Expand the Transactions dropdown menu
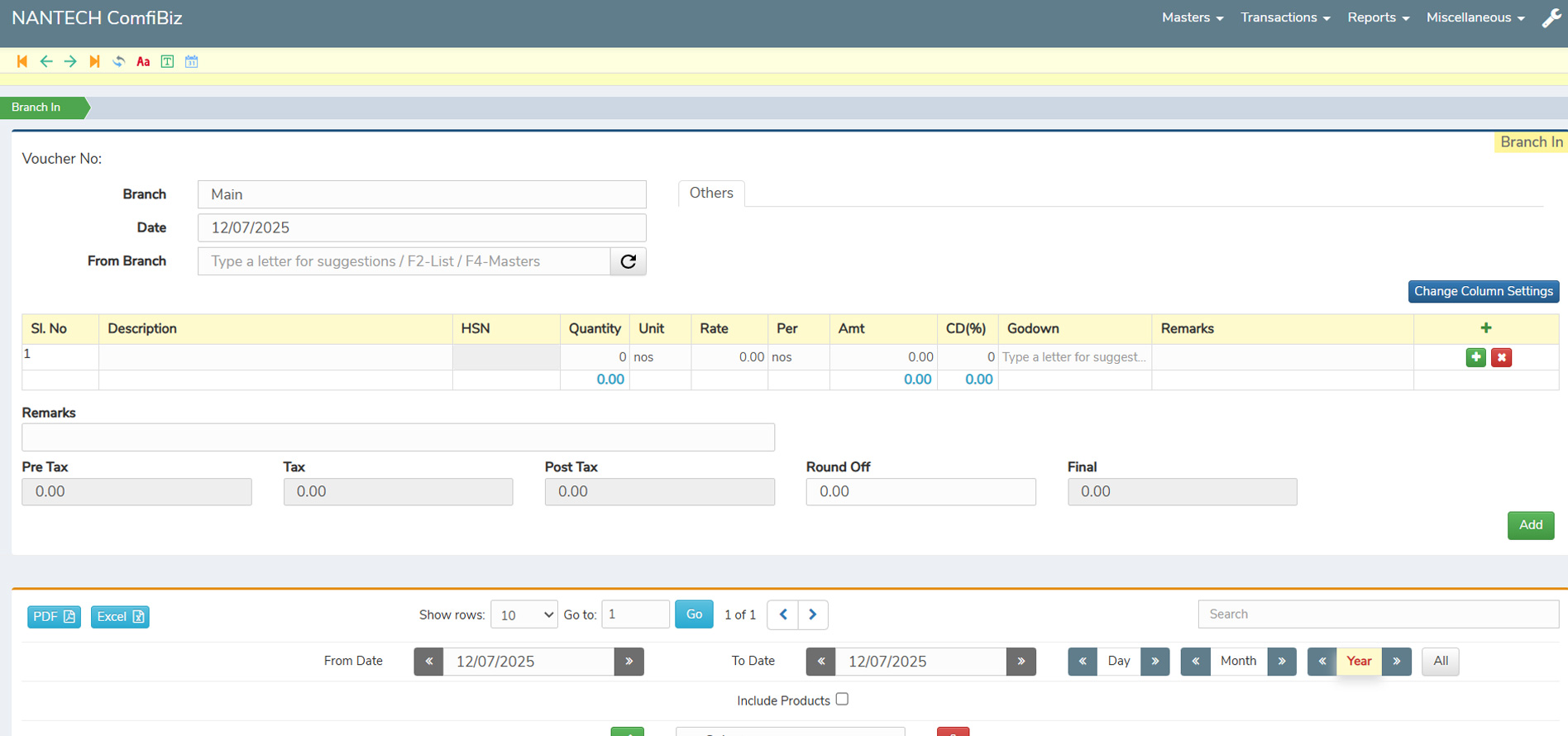This screenshot has width=1568, height=736. click(x=1284, y=17)
